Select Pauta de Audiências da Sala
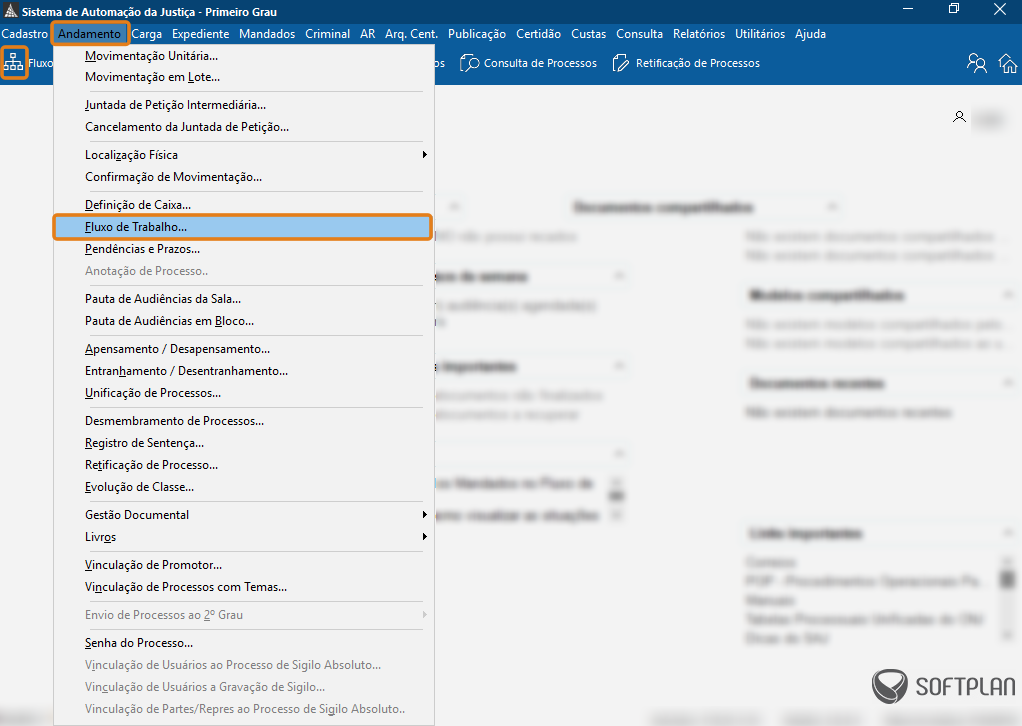This screenshot has width=1022, height=726. click(244, 299)
